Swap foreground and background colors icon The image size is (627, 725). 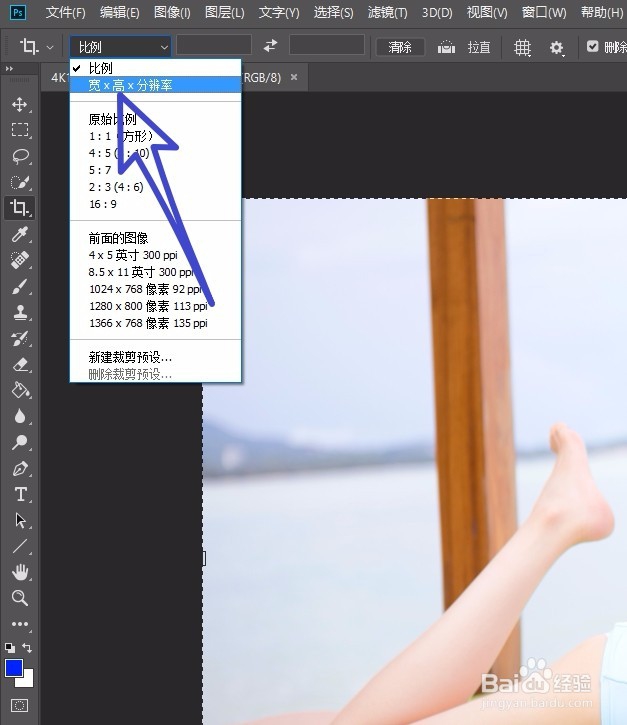pyautogui.click(x=27, y=647)
